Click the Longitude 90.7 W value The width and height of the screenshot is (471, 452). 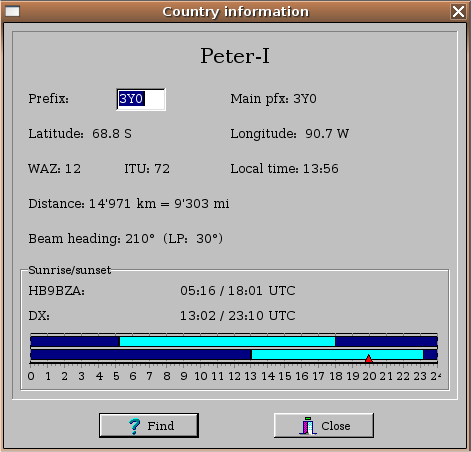coord(327,134)
